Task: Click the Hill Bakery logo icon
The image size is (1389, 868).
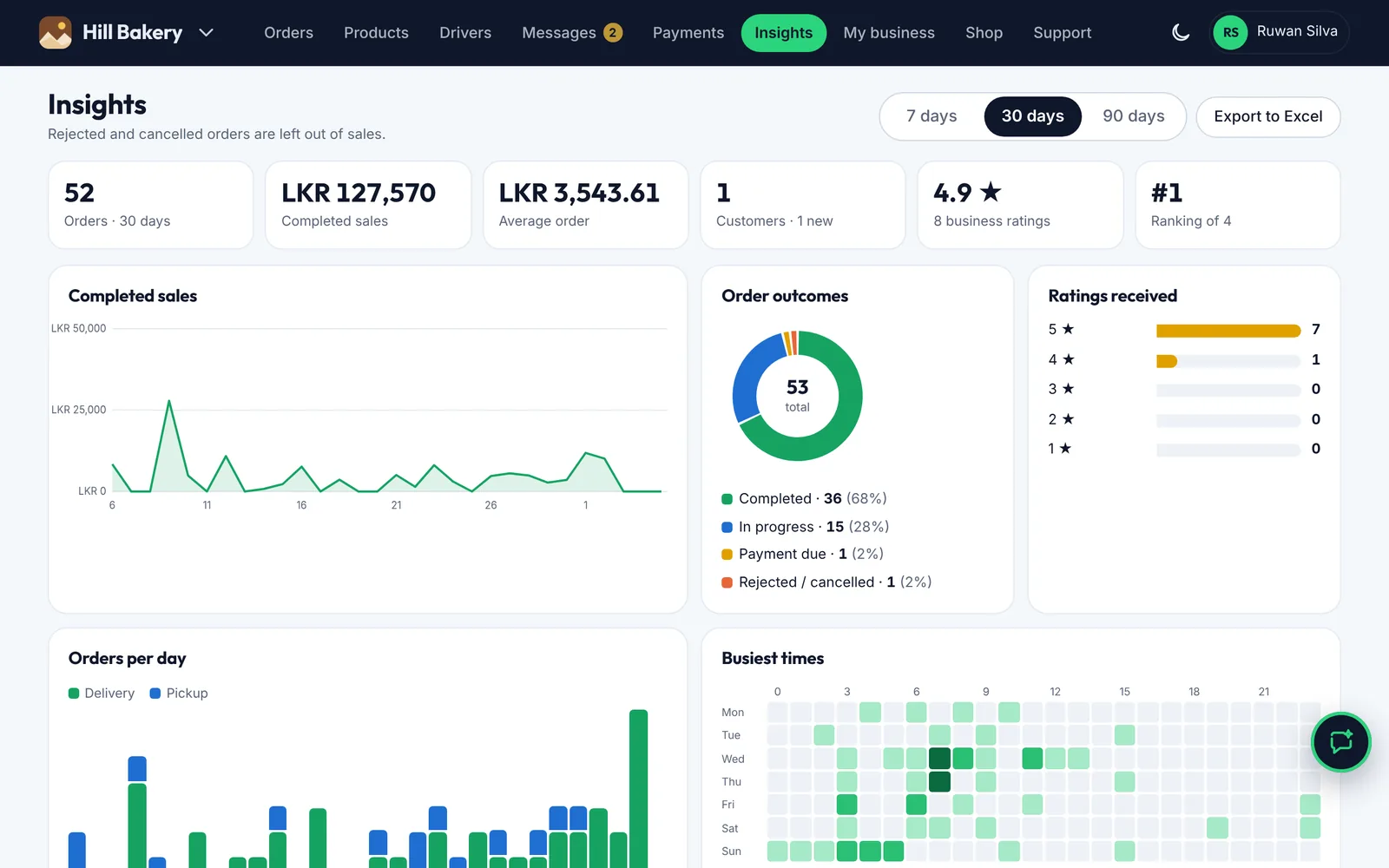Action: pos(56,33)
